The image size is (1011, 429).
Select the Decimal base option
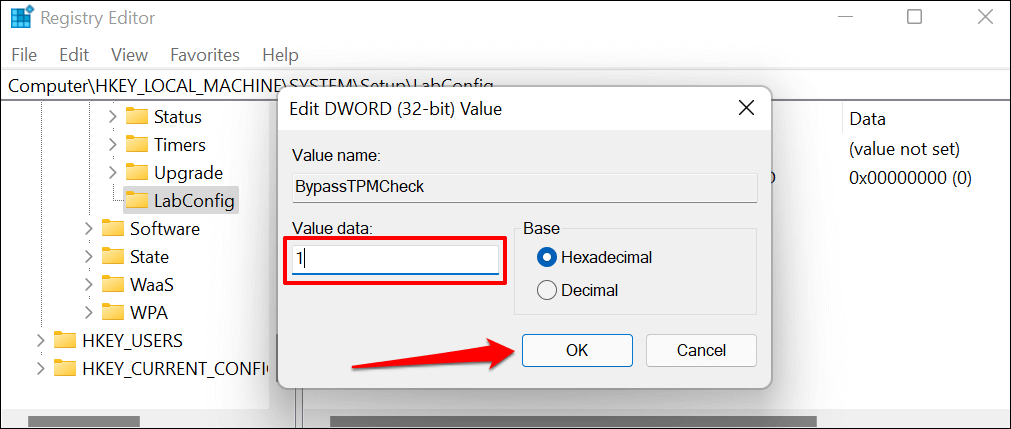pos(547,290)
